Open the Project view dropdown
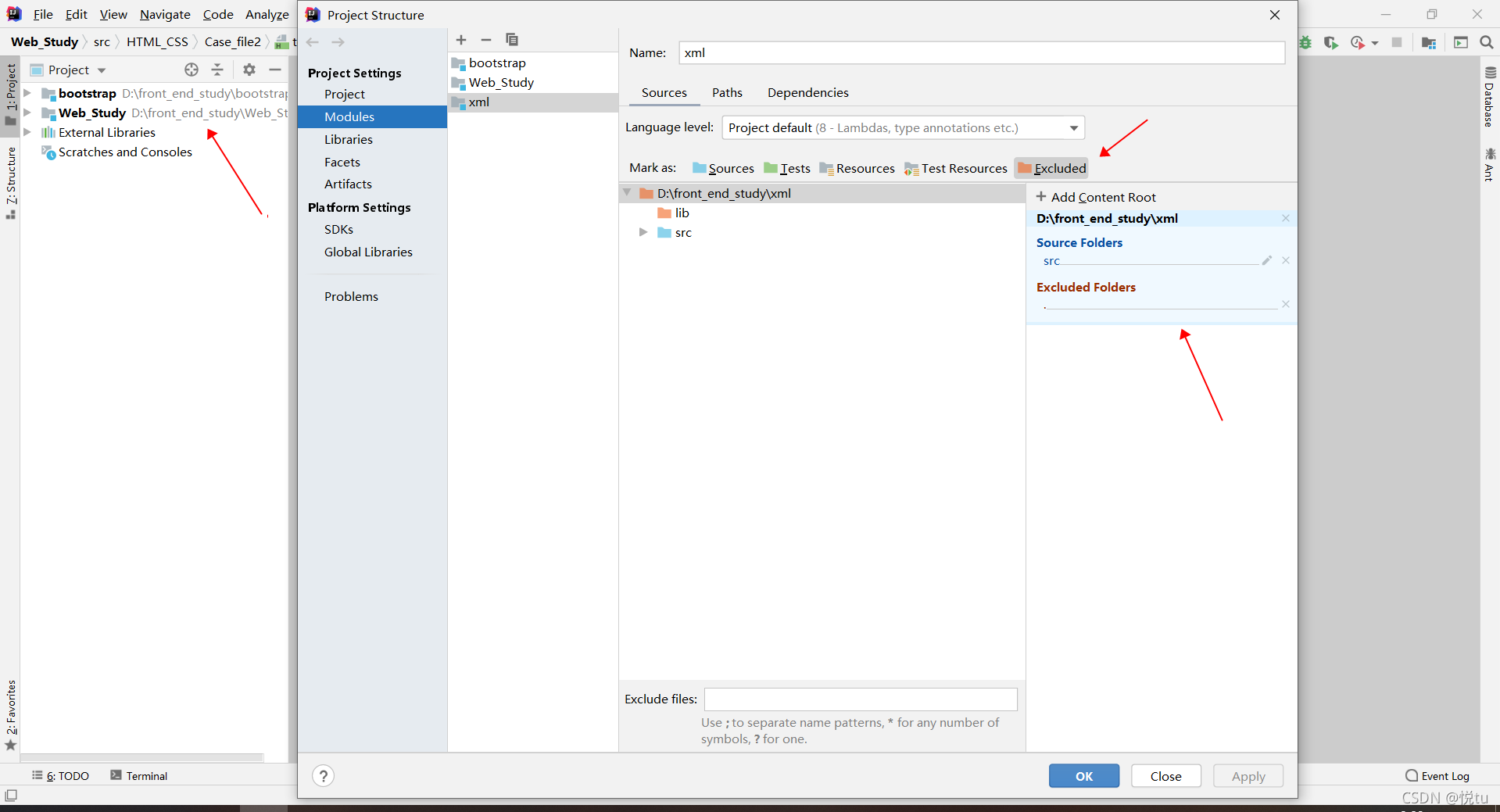Screen dimensions: 1500x812 (x=69, y=70)
